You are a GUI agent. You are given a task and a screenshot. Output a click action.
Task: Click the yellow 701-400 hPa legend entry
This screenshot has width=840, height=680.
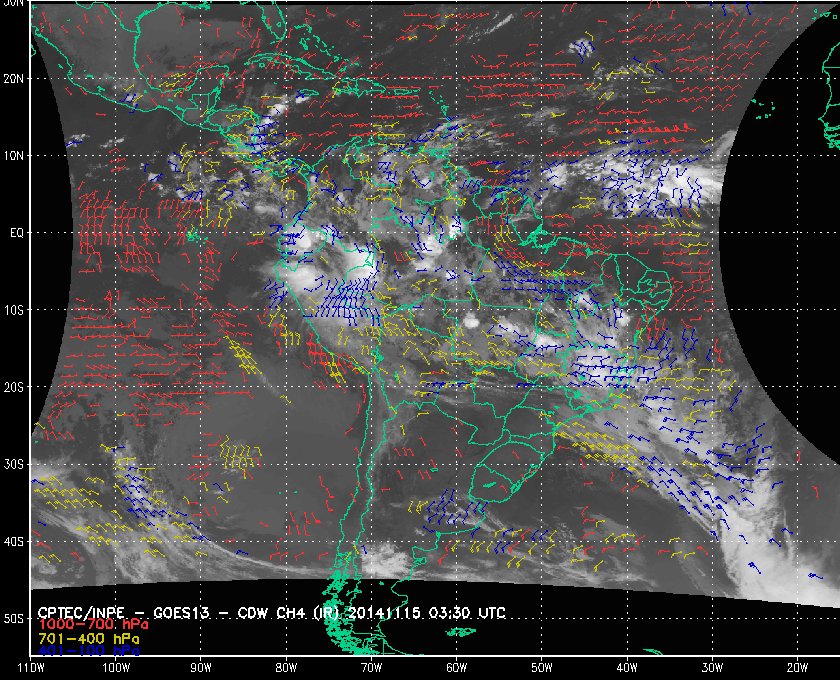coord(88,639)
